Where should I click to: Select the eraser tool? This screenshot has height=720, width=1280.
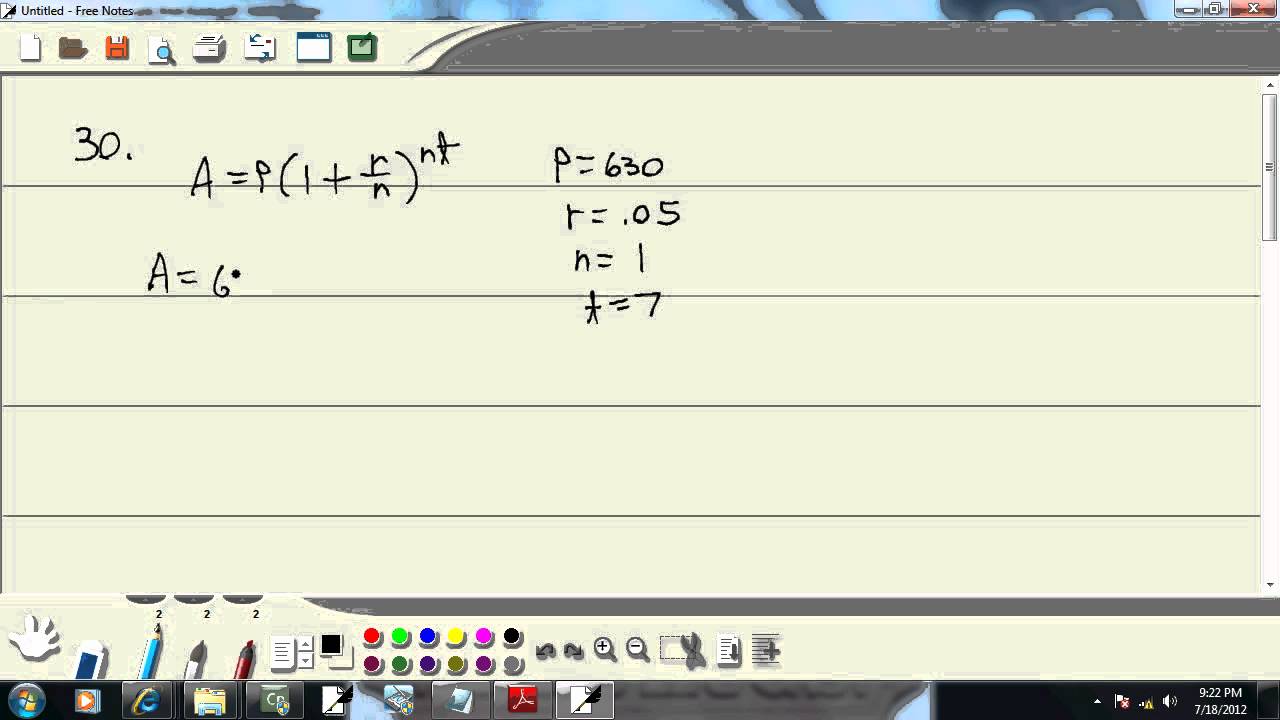[90, 660]
